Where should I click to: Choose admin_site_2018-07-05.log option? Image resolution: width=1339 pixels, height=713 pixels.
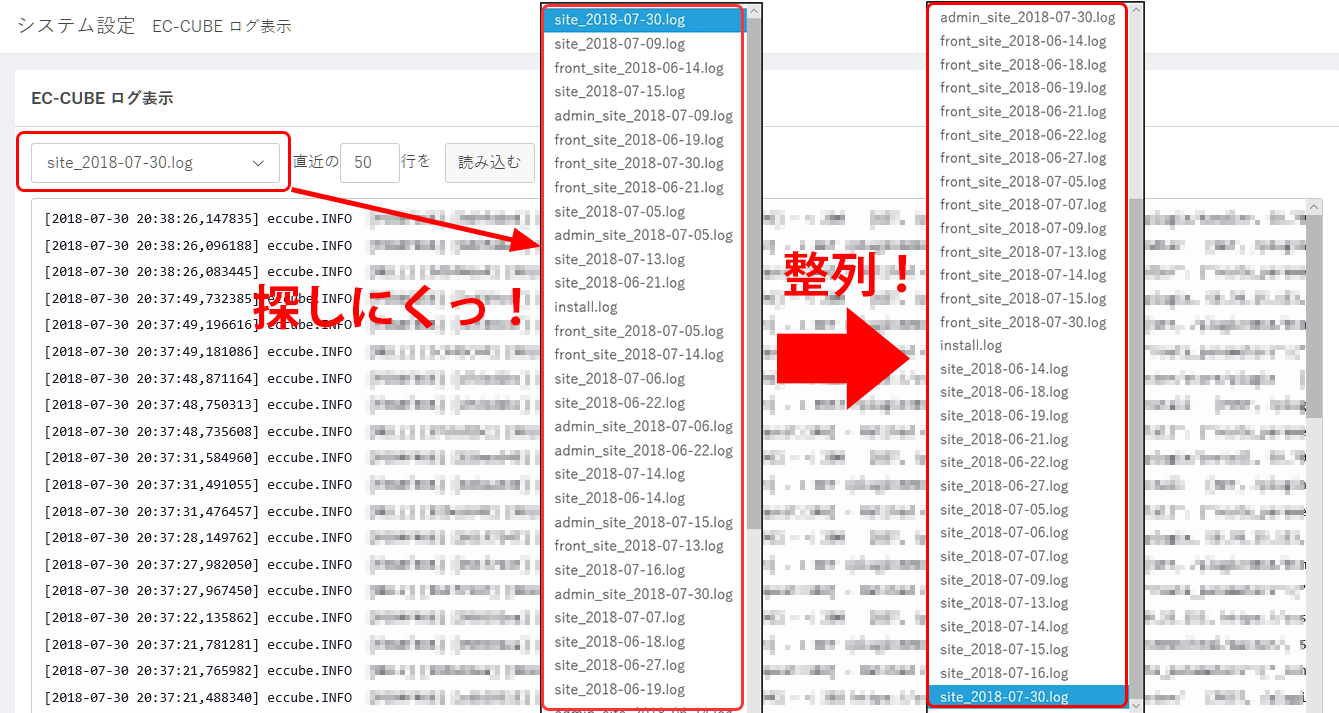point(644,235)
